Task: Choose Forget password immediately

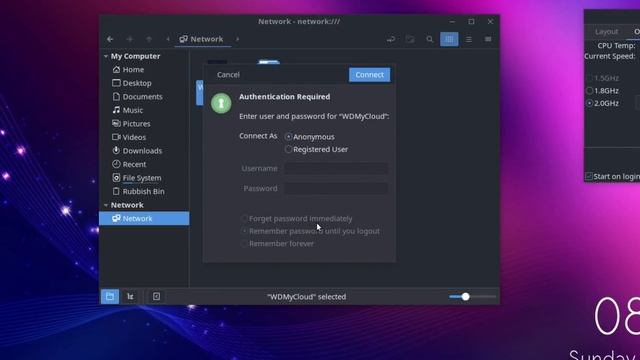Action: coord(297,219)
